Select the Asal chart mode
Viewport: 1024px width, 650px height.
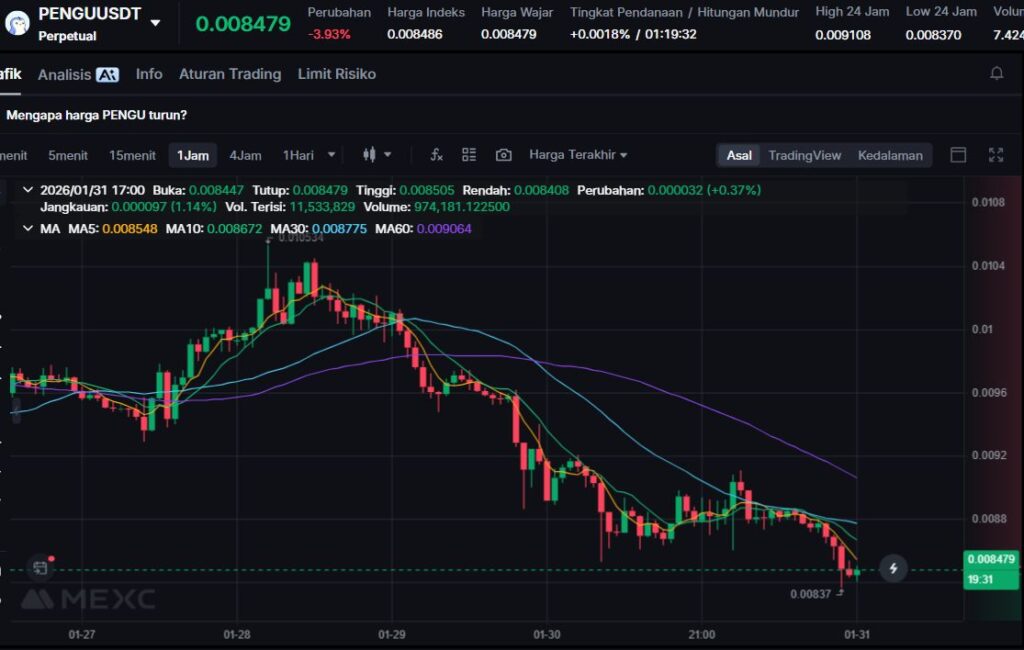pos(739,155)
